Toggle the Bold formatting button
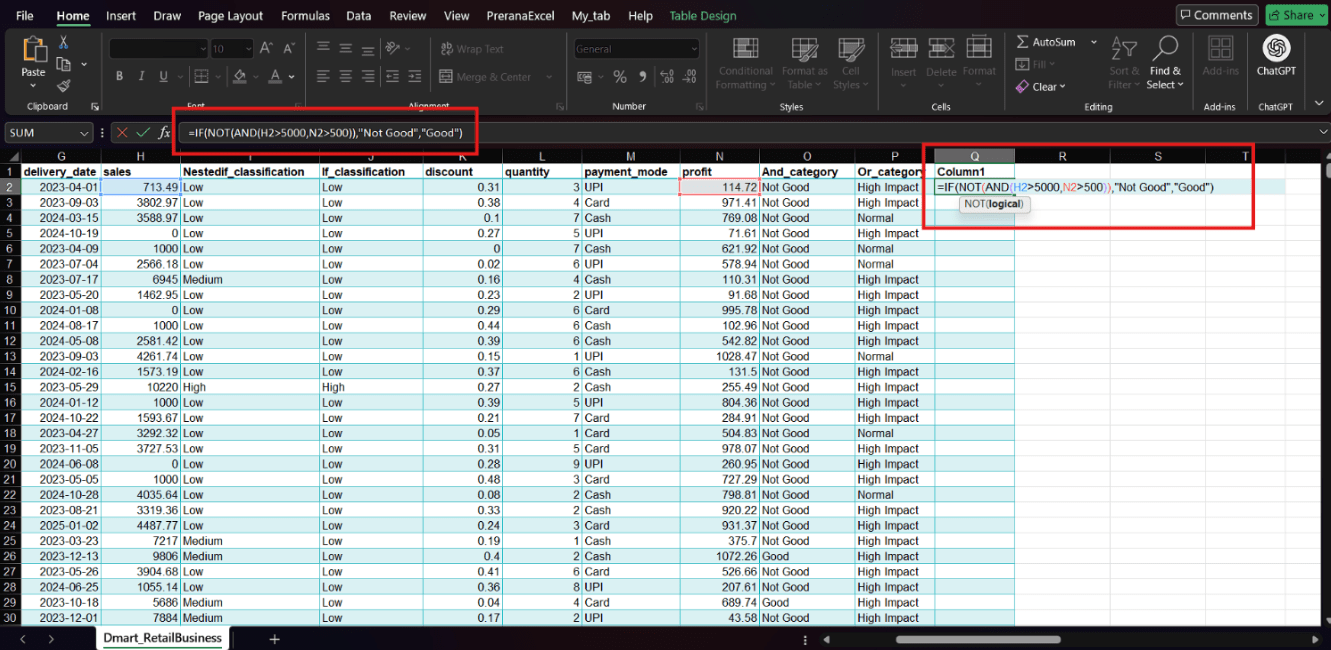Screen dimensions: 1331x650 coord(119,76)
